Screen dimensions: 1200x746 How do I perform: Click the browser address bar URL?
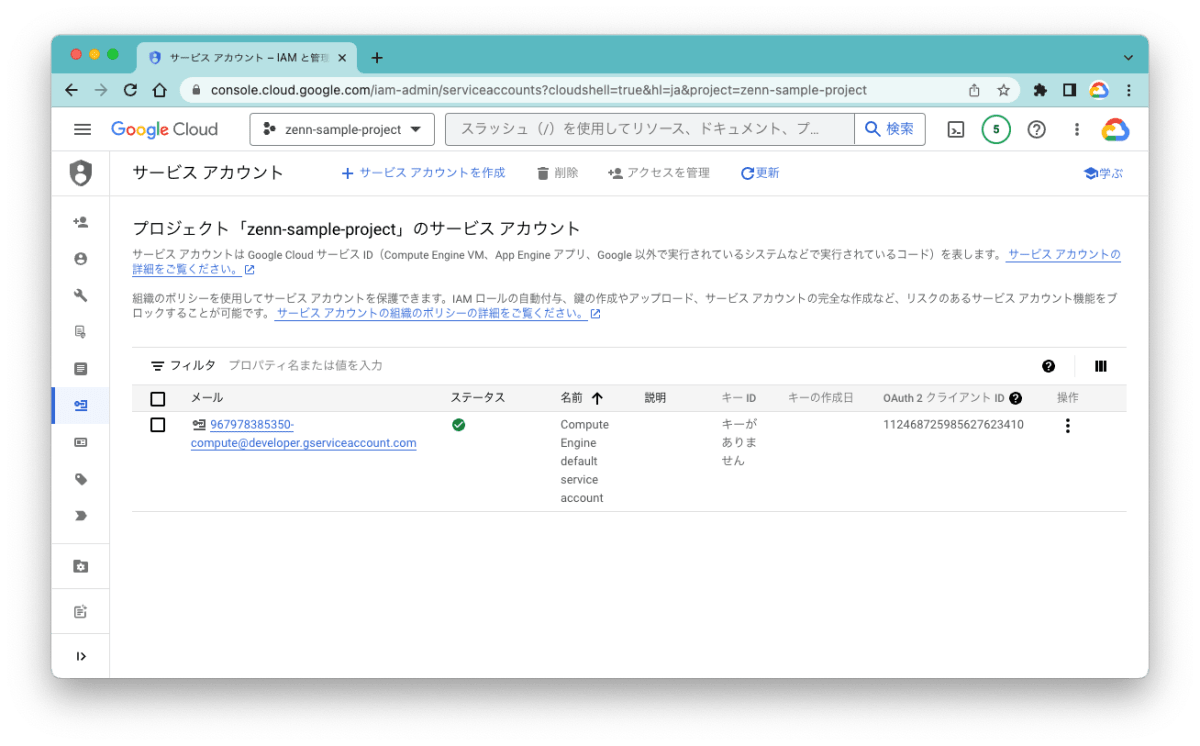538,90
